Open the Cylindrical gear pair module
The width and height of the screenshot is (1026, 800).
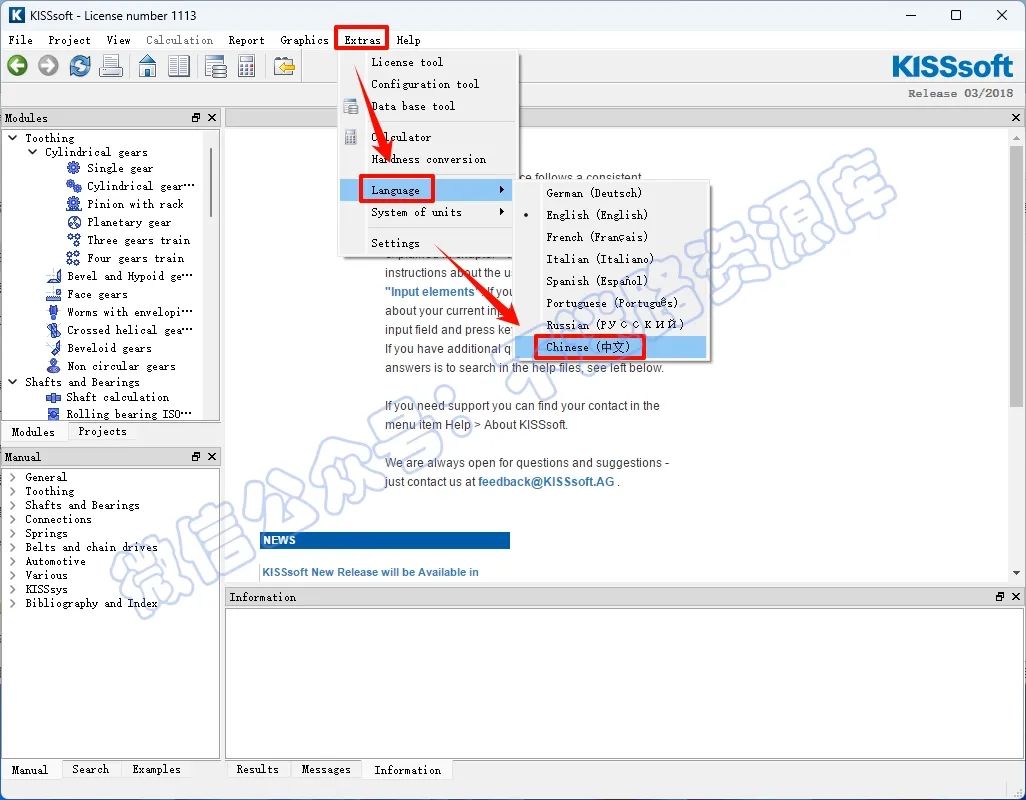point(131,186)
